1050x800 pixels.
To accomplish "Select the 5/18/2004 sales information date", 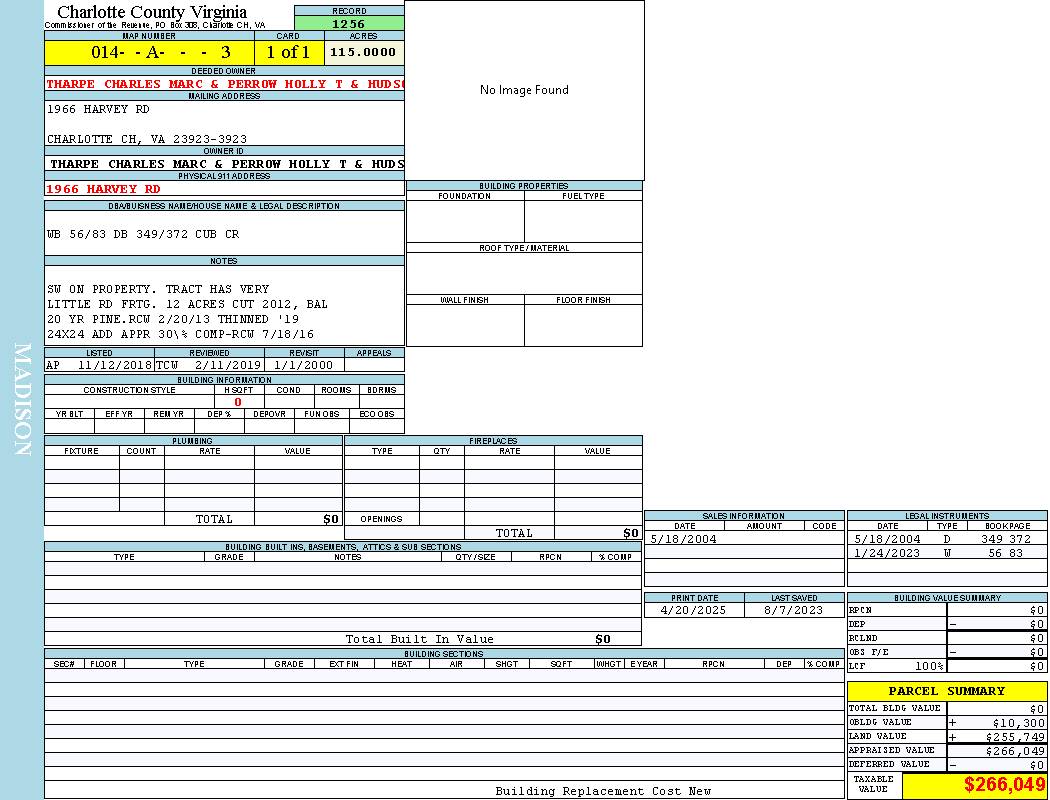I will [683, 539].
